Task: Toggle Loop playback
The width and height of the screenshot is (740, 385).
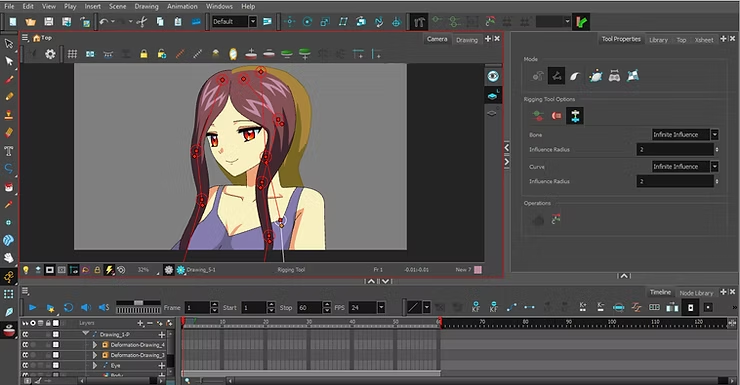Action: pyautogui.click(x=68, y=308)
